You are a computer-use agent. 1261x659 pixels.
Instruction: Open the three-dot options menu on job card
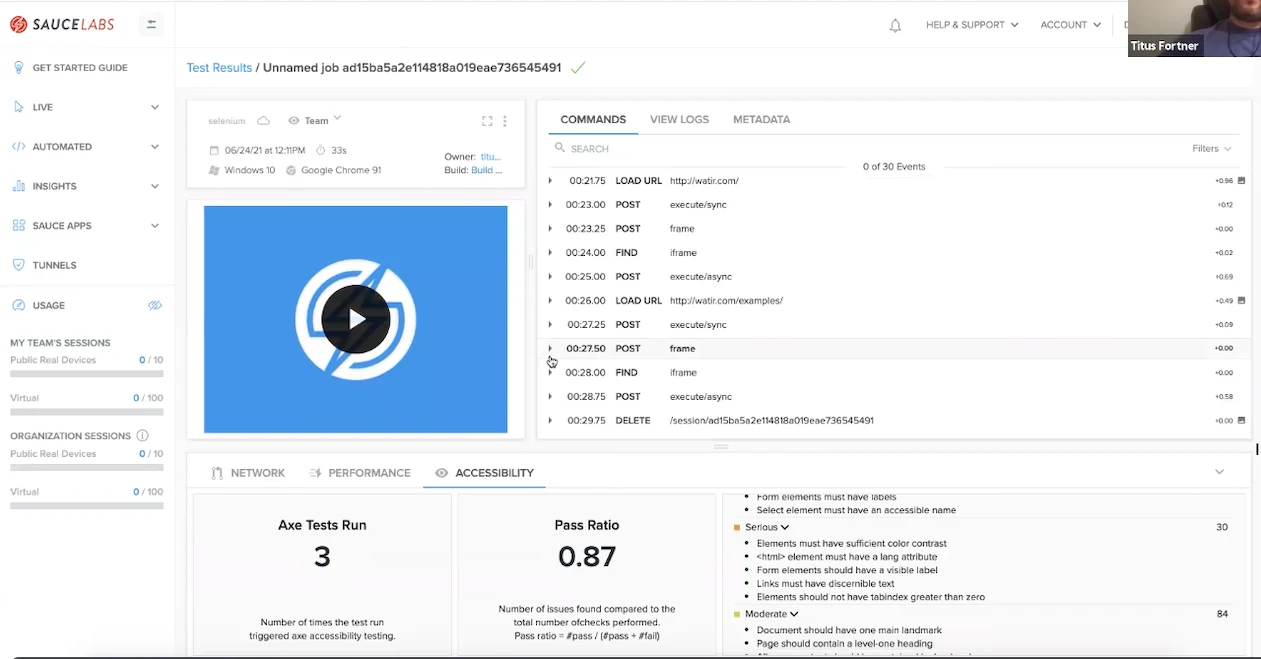[505, 120]
